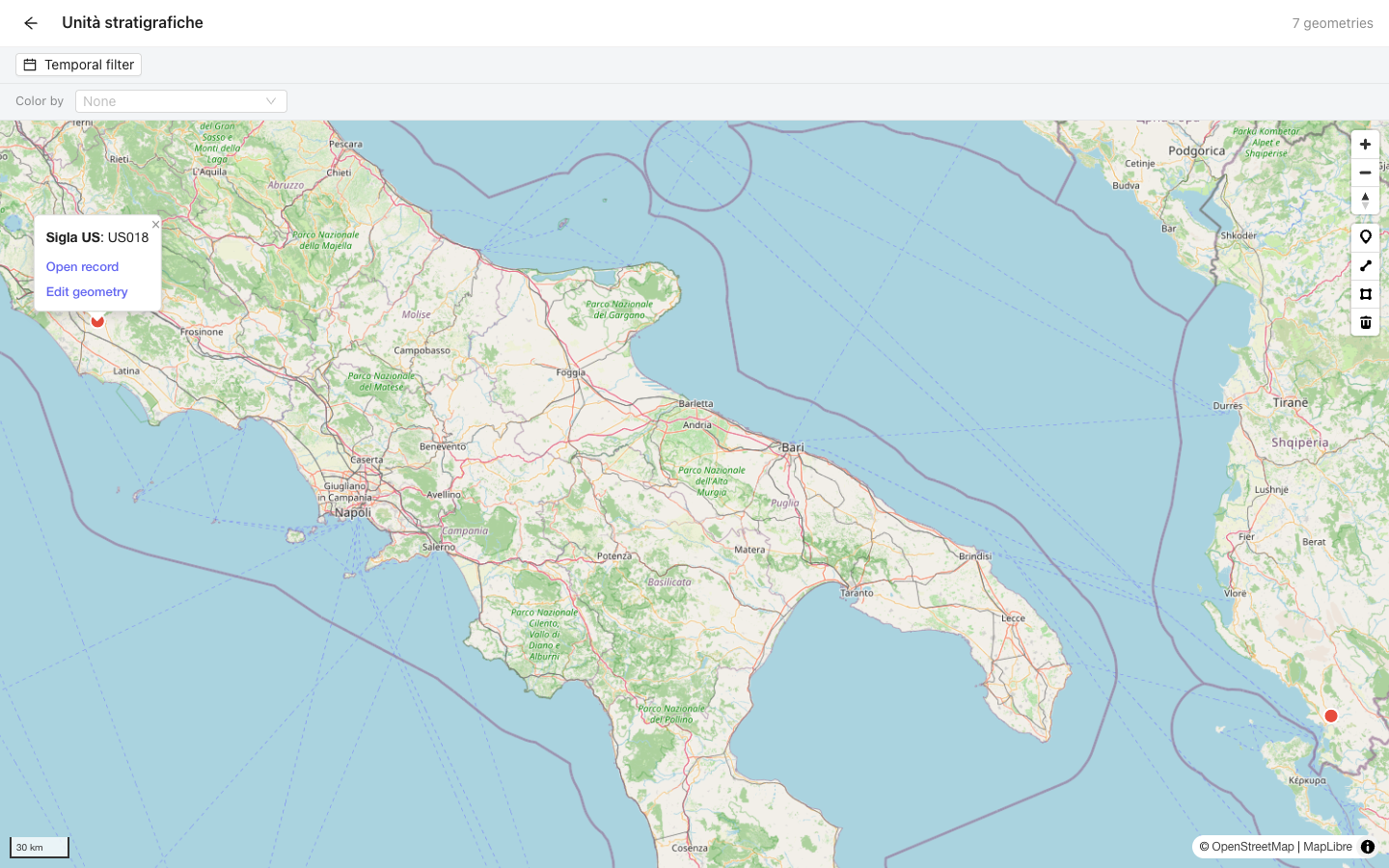Open record for US018
Viewport: 1389px width, 868px height.
82,267
